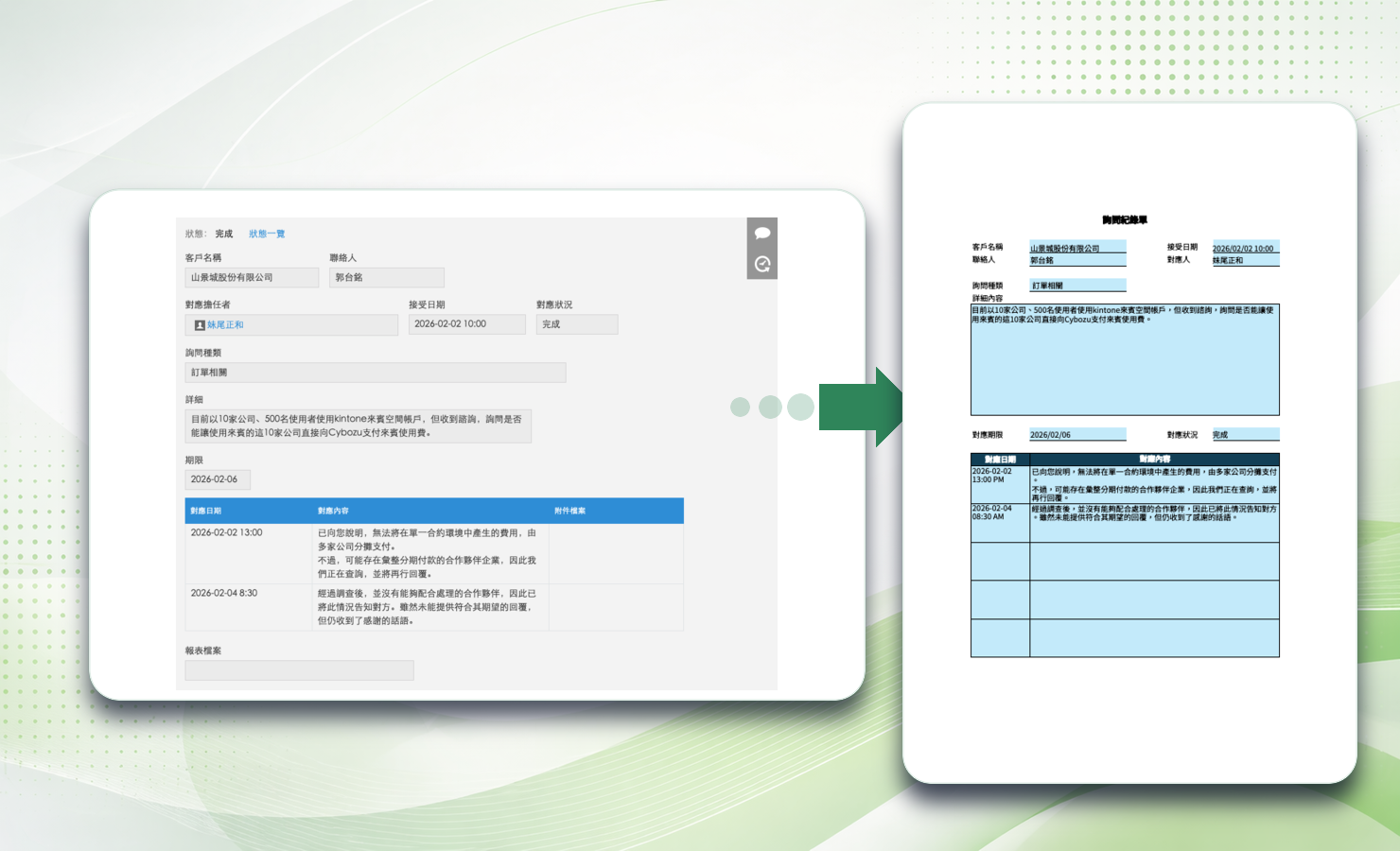Screen dimensions: 1400x851
Task: Click the 妹尾正和 user link
Action: point(225,324)
